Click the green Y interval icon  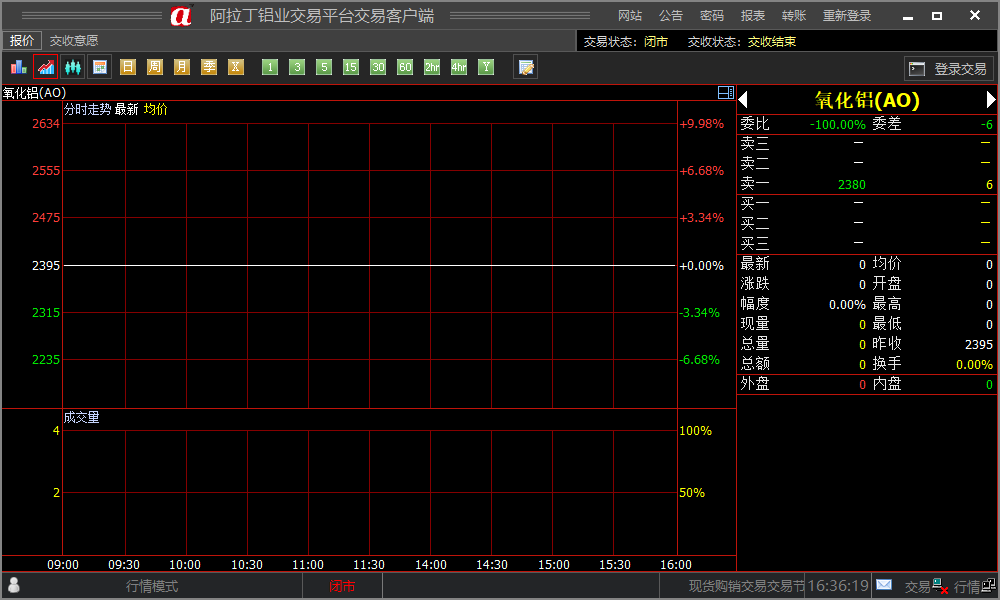[486, 67]
